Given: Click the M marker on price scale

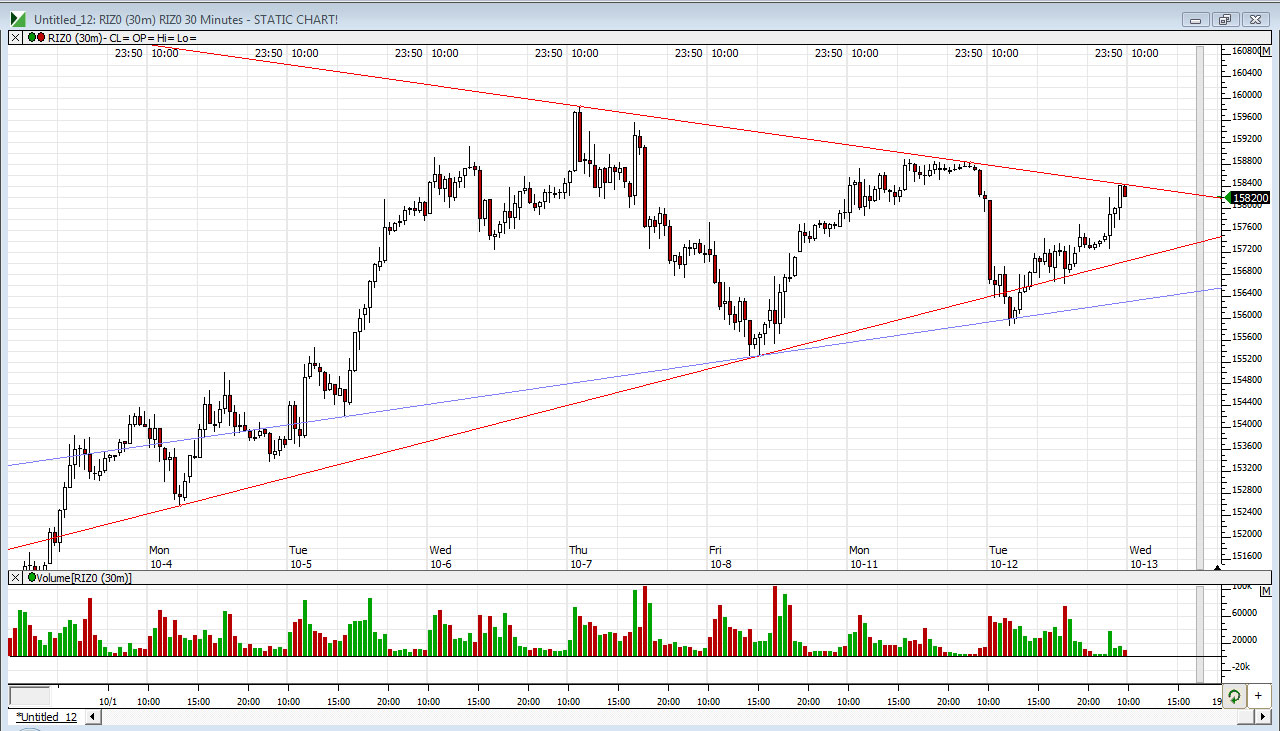Looking at the screenshot, I should pyautogui.click(x=1264, y=49).
